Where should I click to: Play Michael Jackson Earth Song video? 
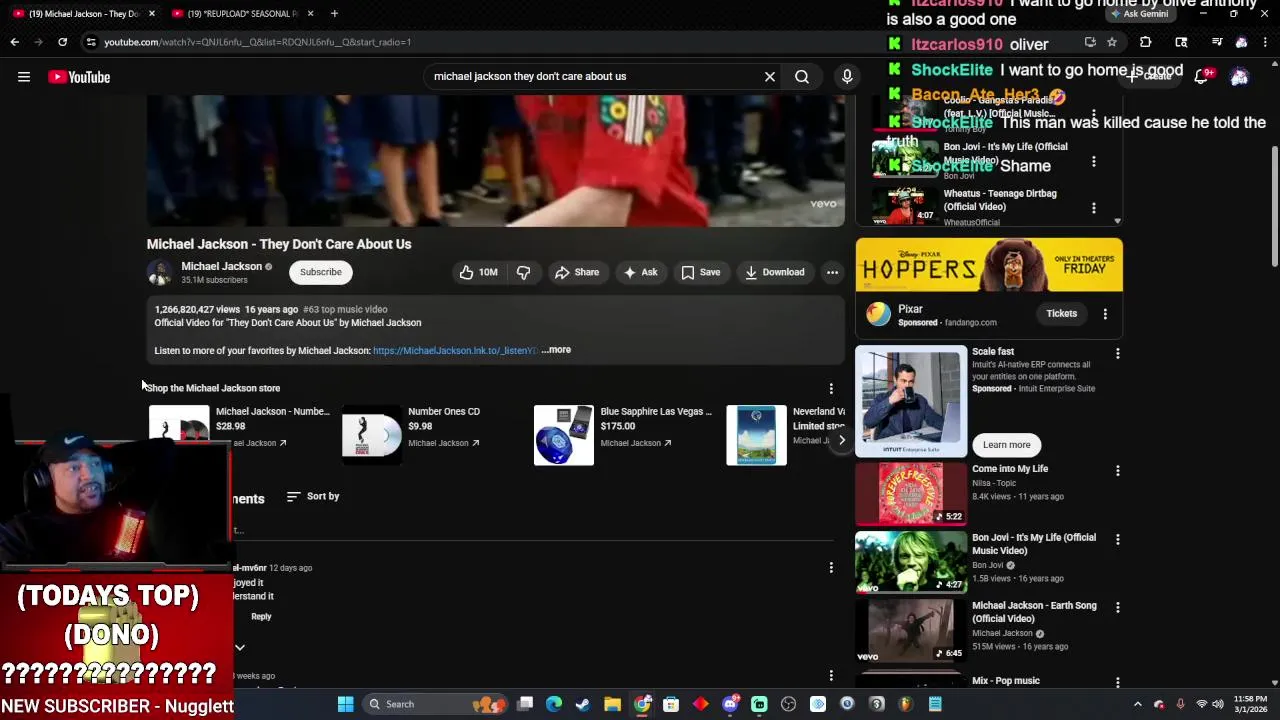coord(911,630)
